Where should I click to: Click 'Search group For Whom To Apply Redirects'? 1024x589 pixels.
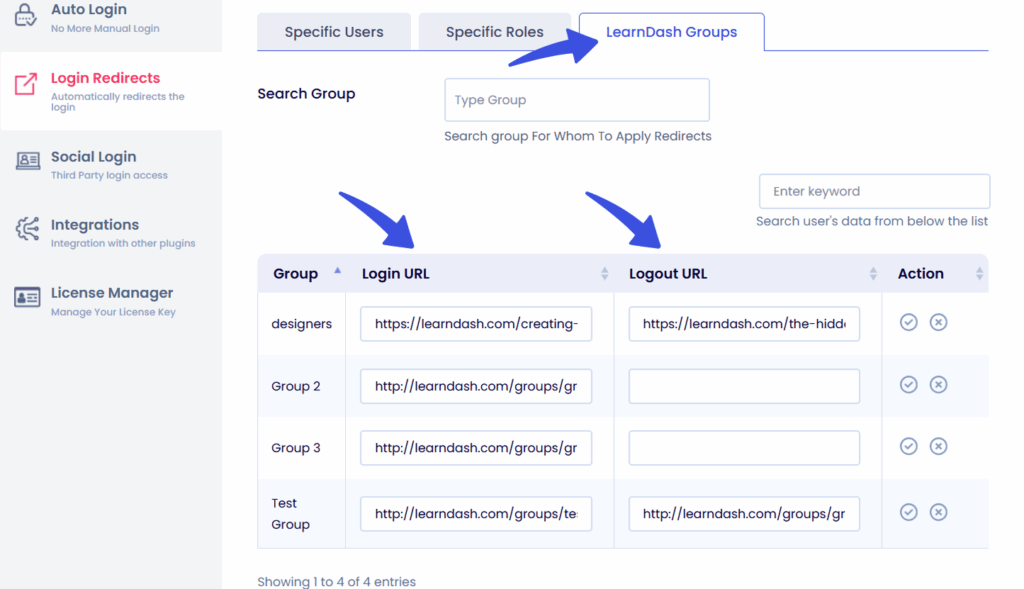pyautogui.click(x=578, y=136)
